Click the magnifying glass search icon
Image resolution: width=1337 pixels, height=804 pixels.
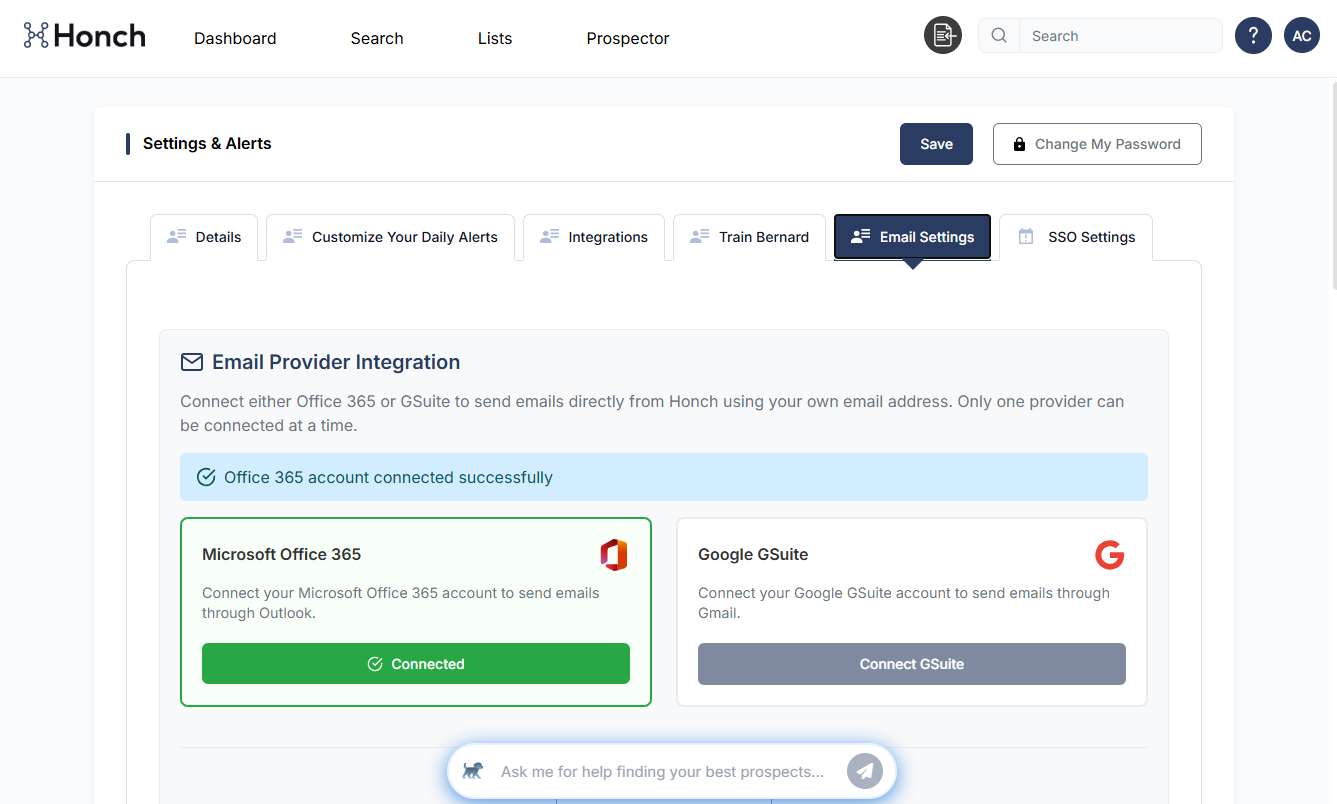point(998,35)
